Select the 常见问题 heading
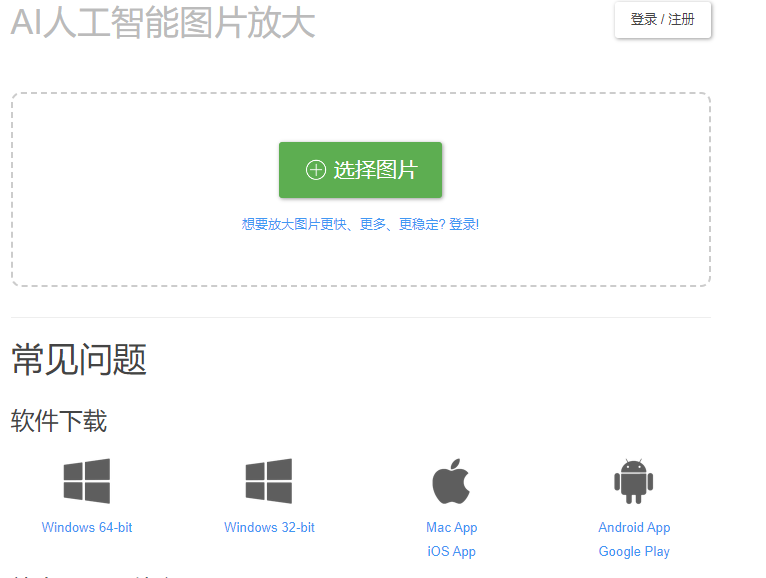Screen dimensions: 766x578 [79, 359]
